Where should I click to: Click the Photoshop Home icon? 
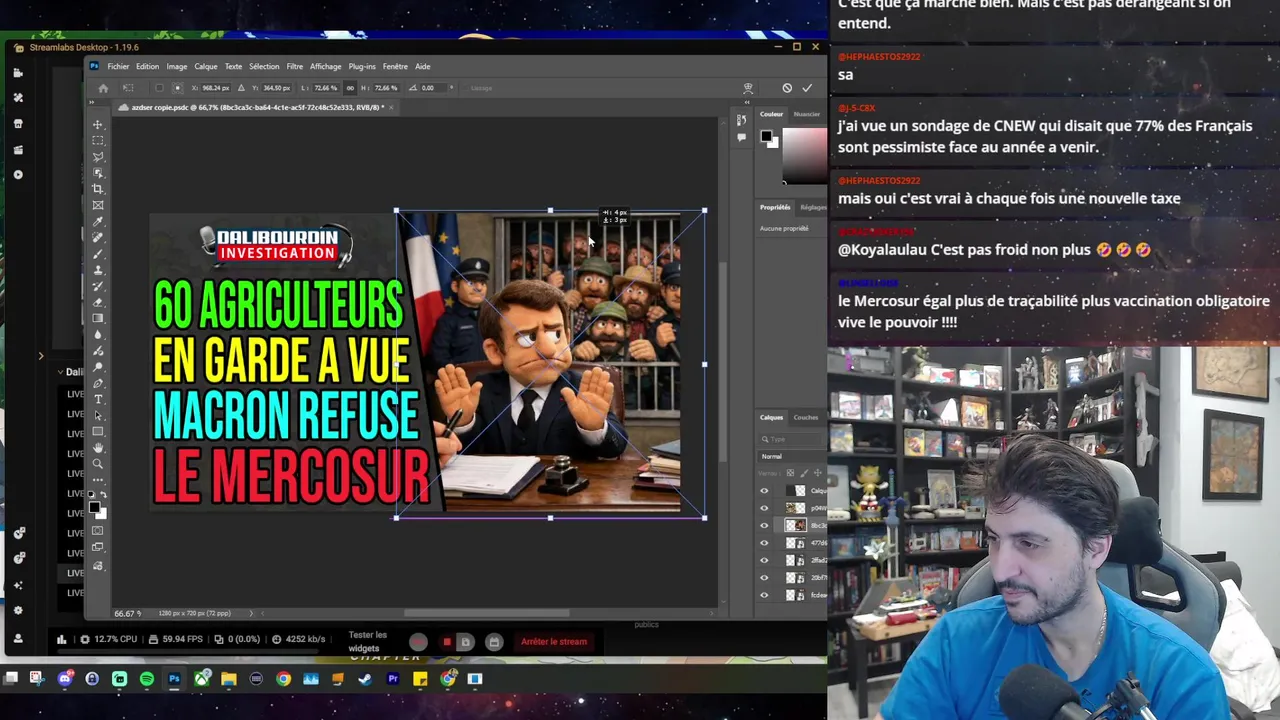tap(103, 88)
